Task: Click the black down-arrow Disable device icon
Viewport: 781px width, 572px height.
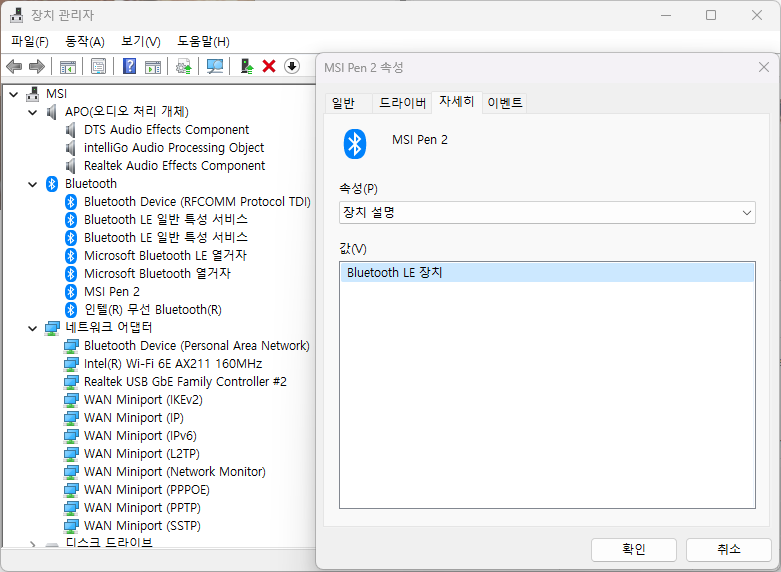Action: click(292, 66)
